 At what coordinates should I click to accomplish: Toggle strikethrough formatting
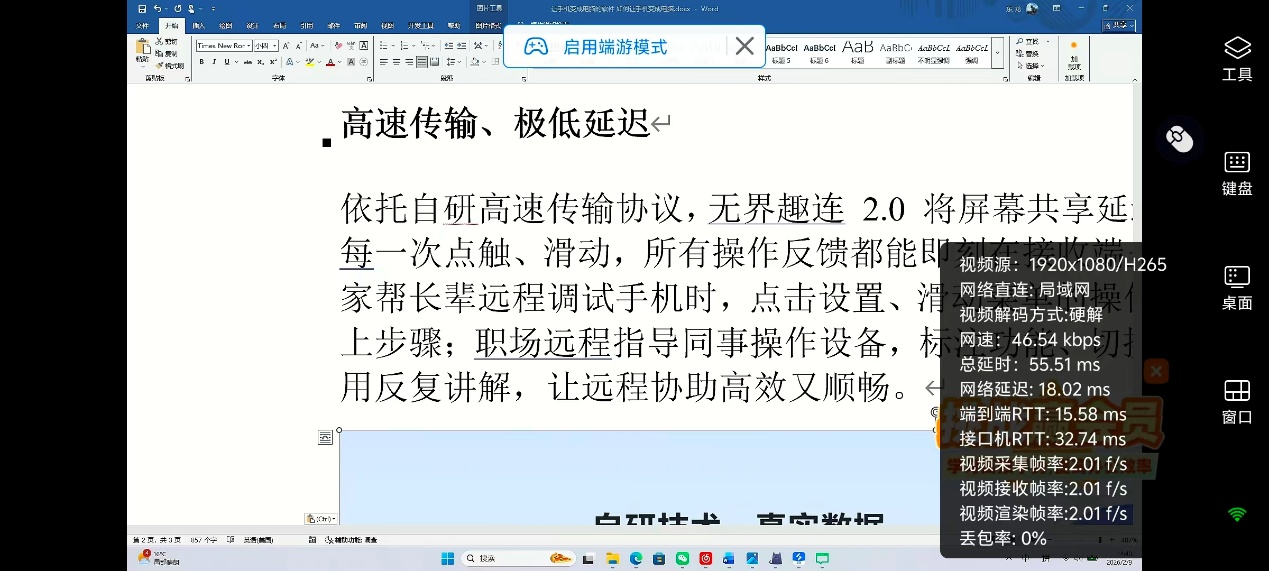pos(248,62)
